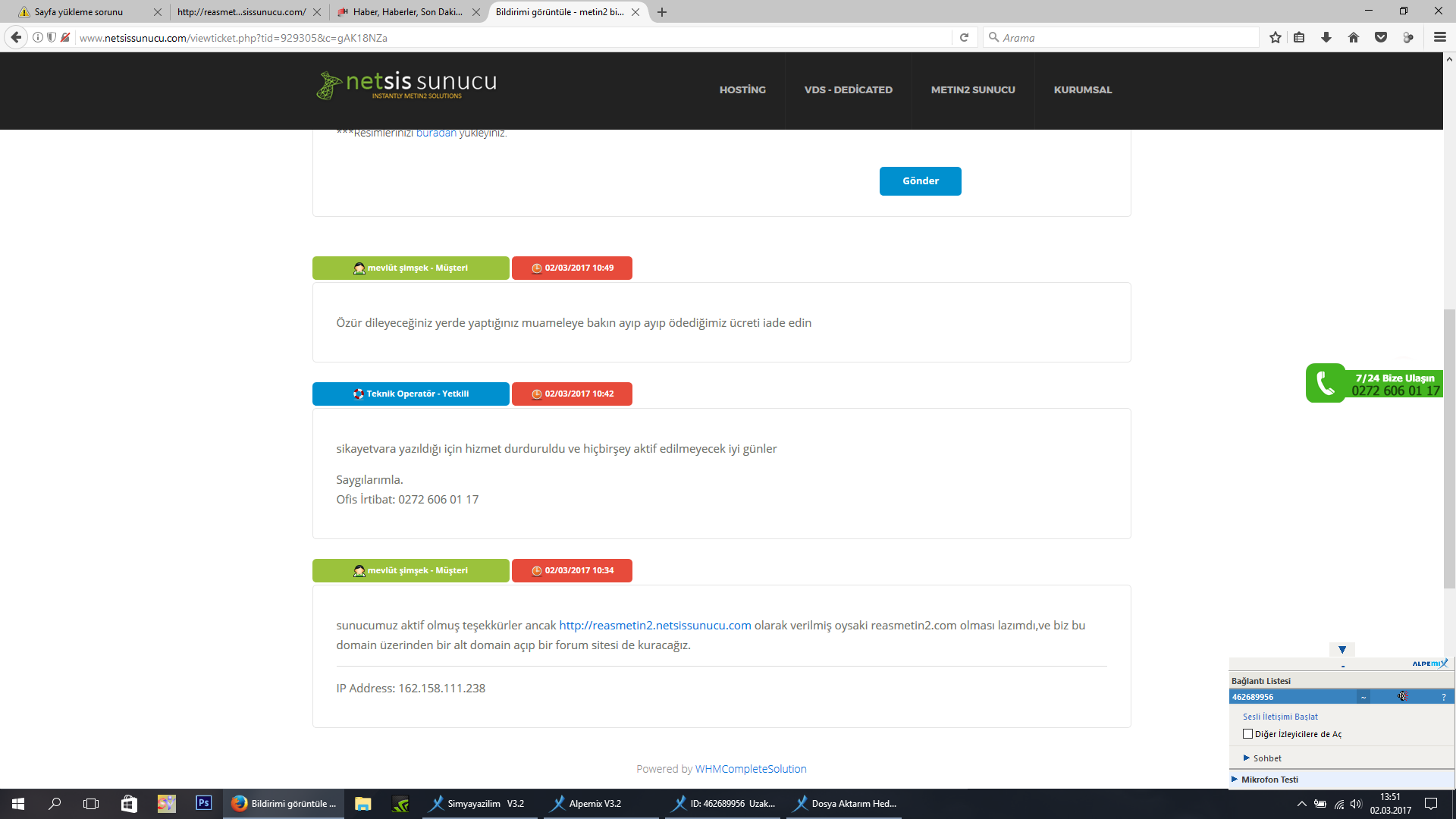Close the 'Bildirimi görüntüle' tab
Viewport: 1456px width, 819px height.
pos(635,12)
